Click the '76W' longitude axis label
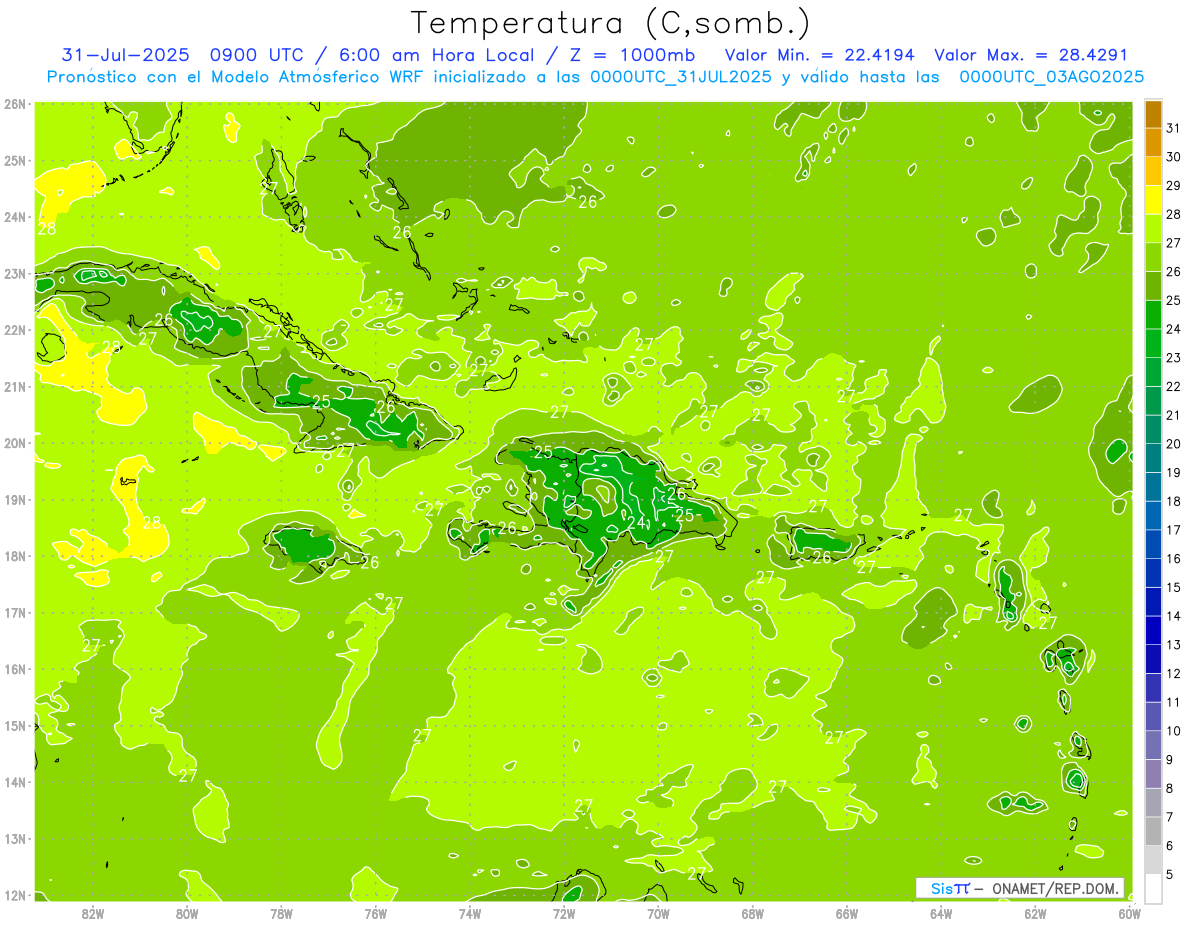The image size is (1200, 927). click(375, 913)
